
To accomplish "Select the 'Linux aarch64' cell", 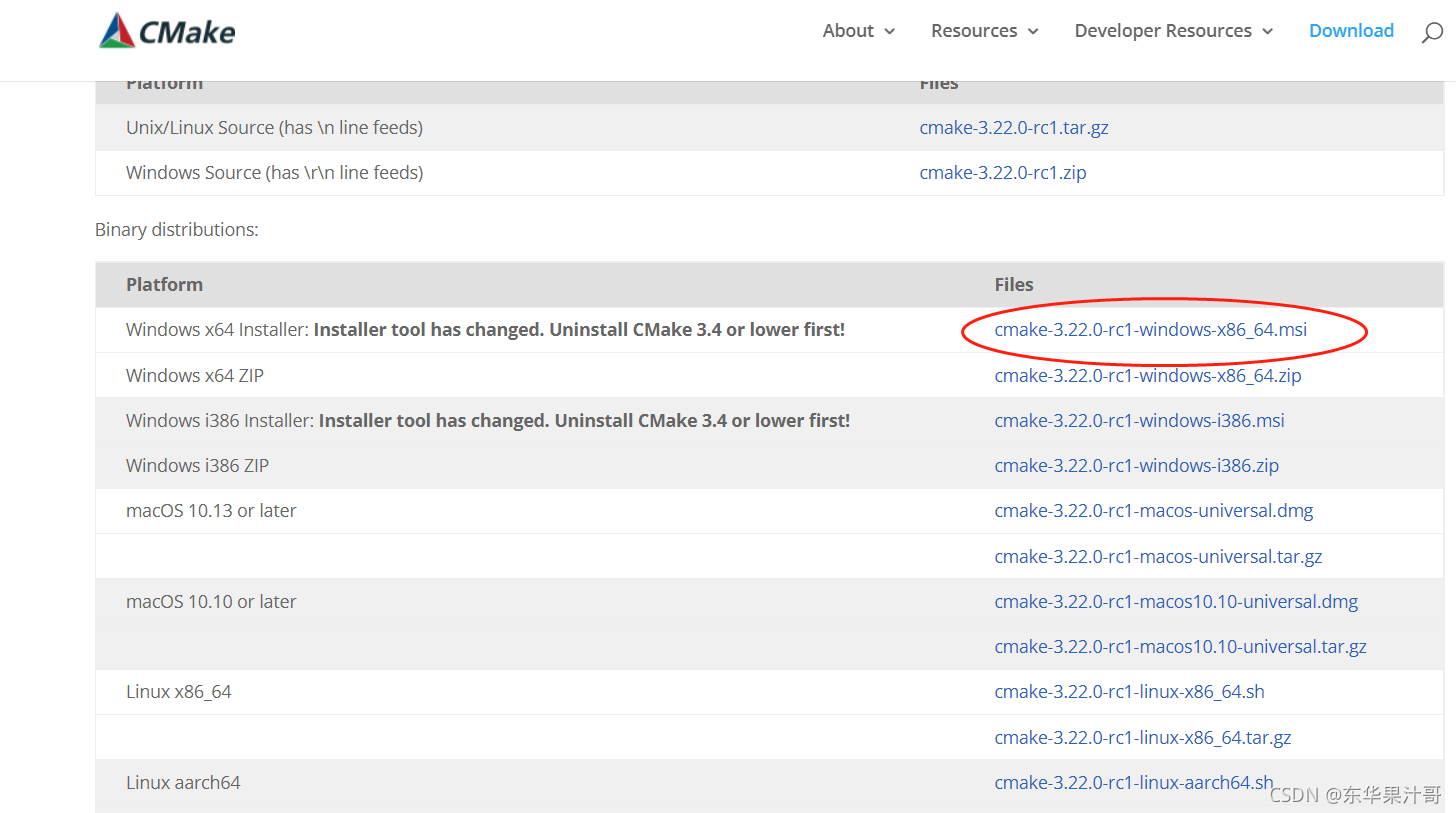I will point(183,783).
